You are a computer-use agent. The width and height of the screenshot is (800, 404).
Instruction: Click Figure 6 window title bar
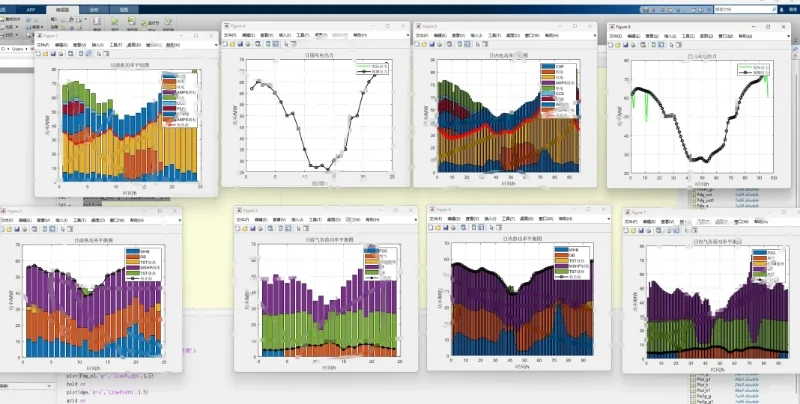[519, 209]
